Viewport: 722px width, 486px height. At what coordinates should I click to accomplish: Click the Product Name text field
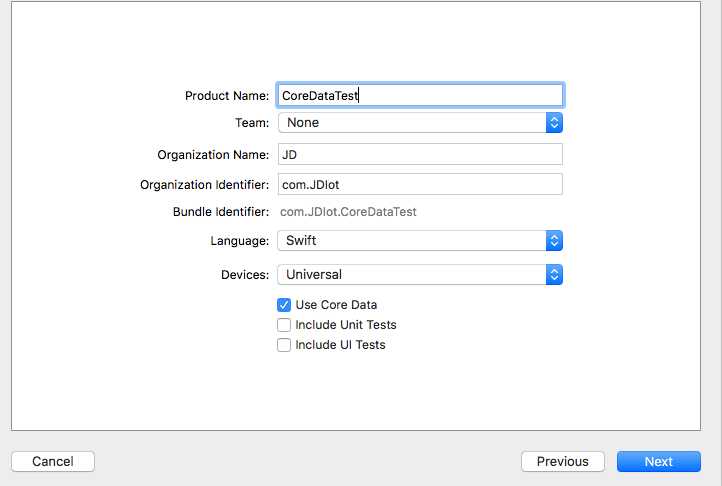420,95
